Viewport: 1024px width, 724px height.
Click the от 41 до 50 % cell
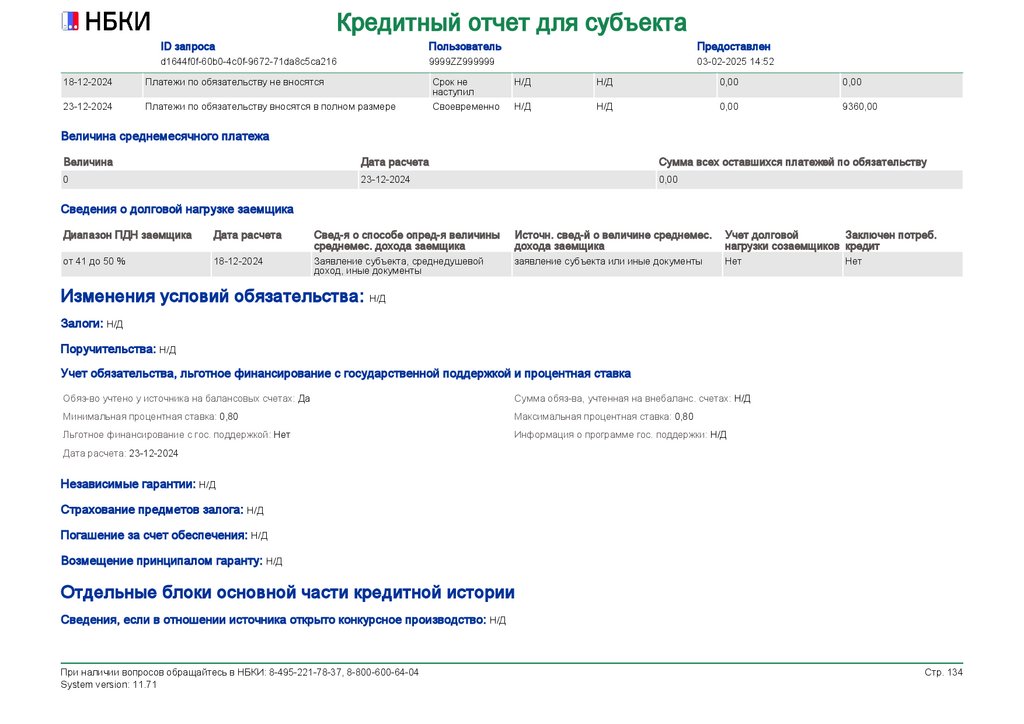(x=94, y=261)
